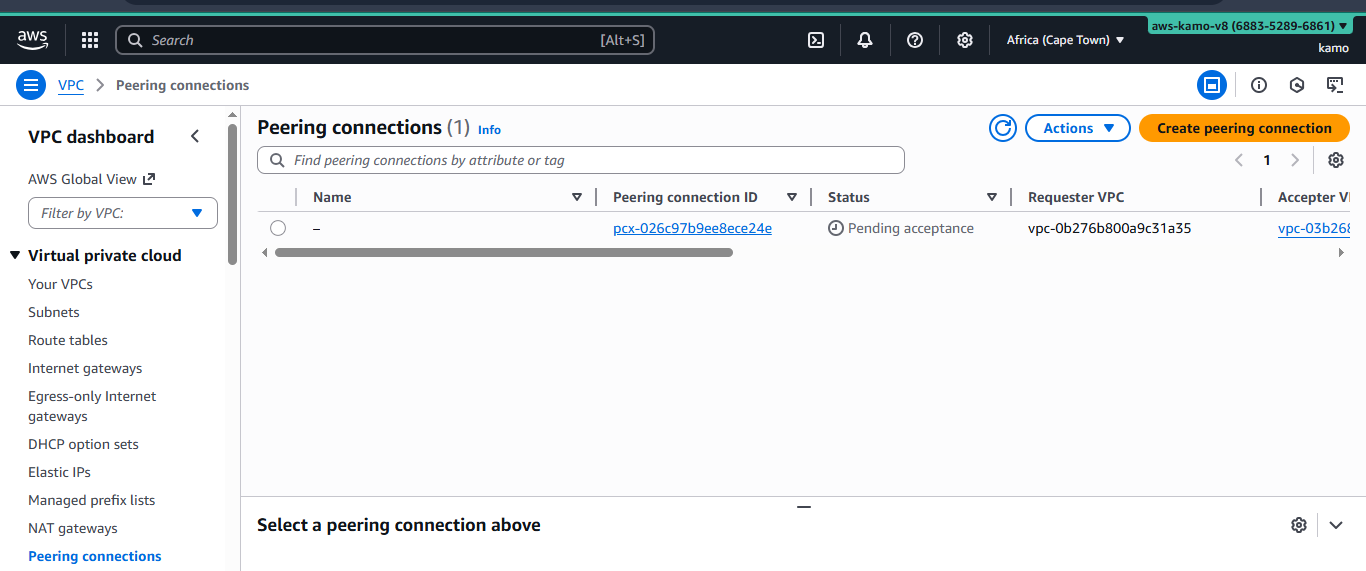Open the notifications bell icon
Viewport: 1366px width, 571px height.
click(865, 40)
